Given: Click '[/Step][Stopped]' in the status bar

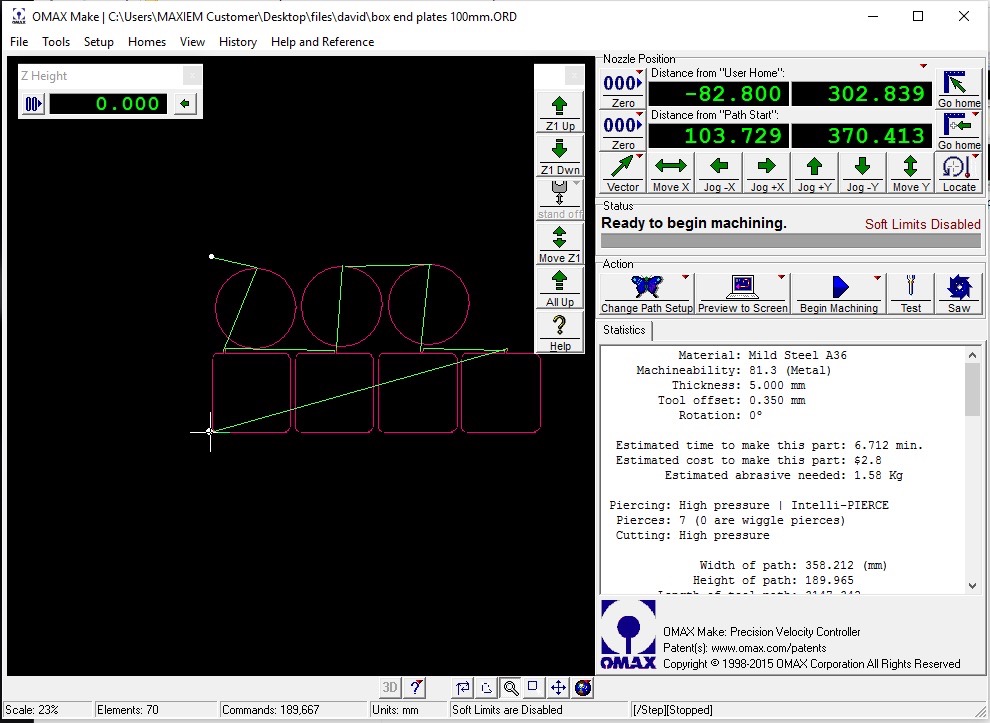Looking at the screenshot, I should pyautogui.click(x=673, y=710).
